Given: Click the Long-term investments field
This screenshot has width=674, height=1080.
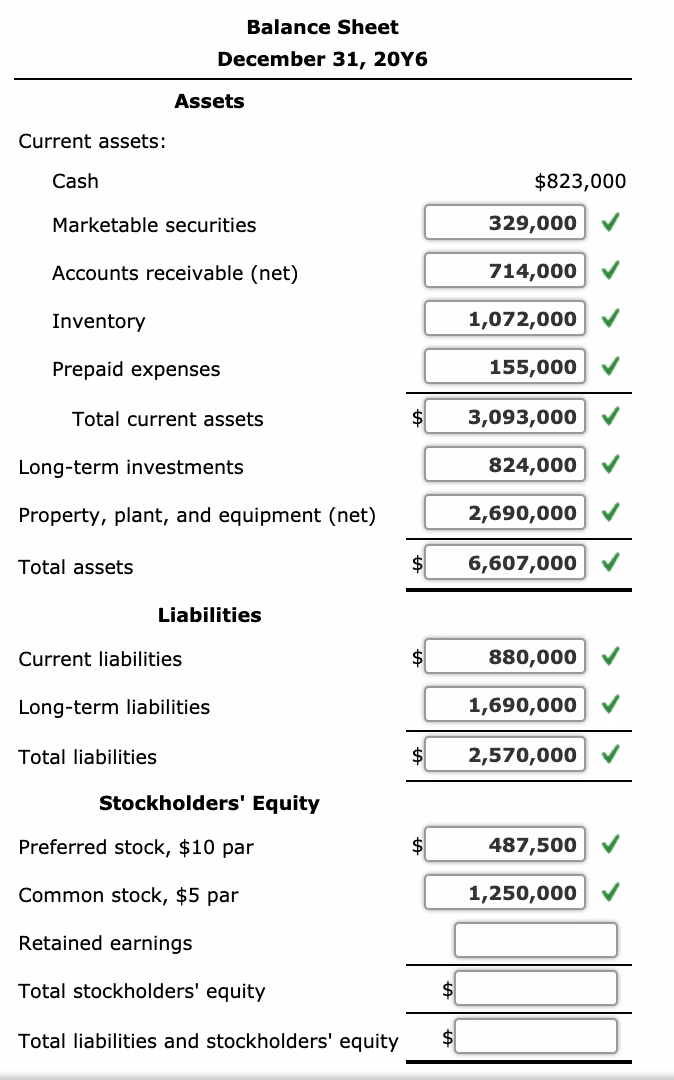Looking at the screenshot, I should [x=504, y=464].
